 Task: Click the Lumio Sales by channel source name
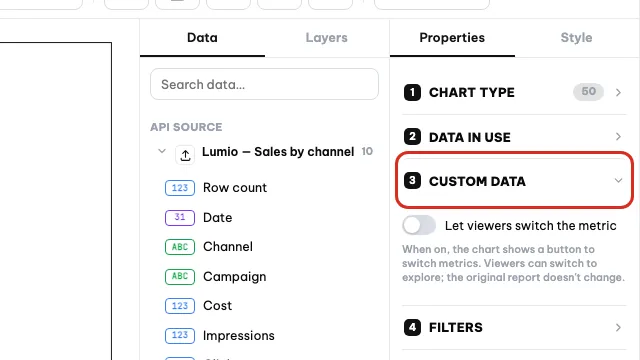(278, 152)
